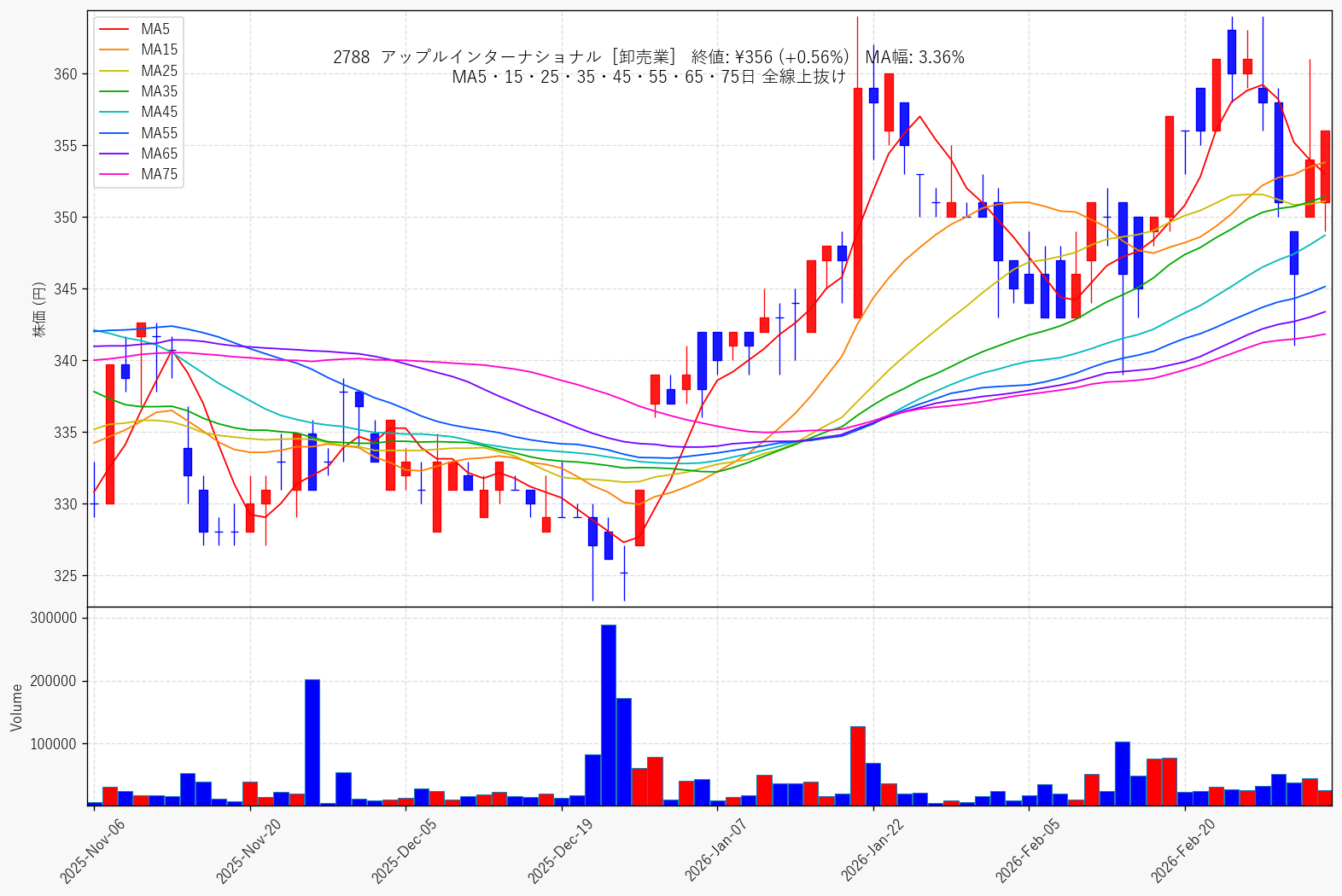Click the MA25 legend label

[160, 71]
